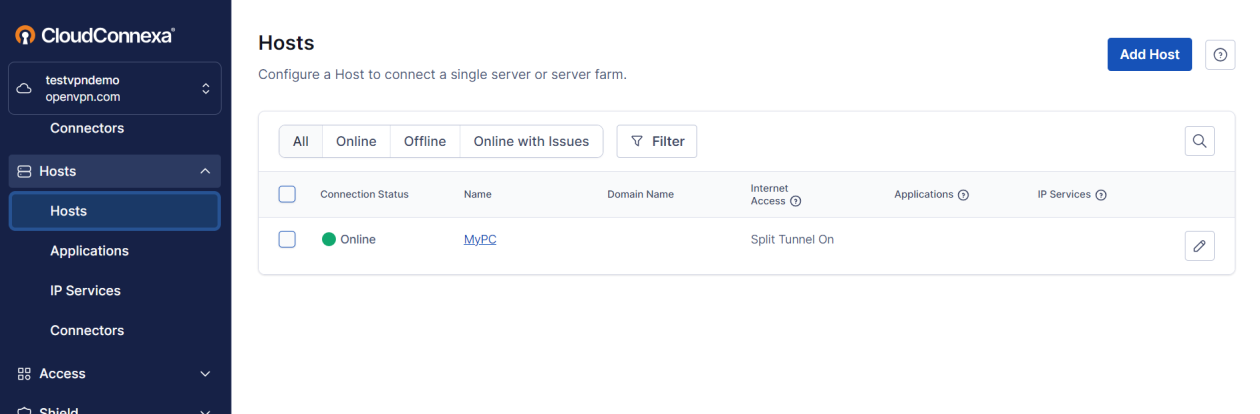Open the Filter options
This screenshot has height=414, width=1260.
point(657,141)
